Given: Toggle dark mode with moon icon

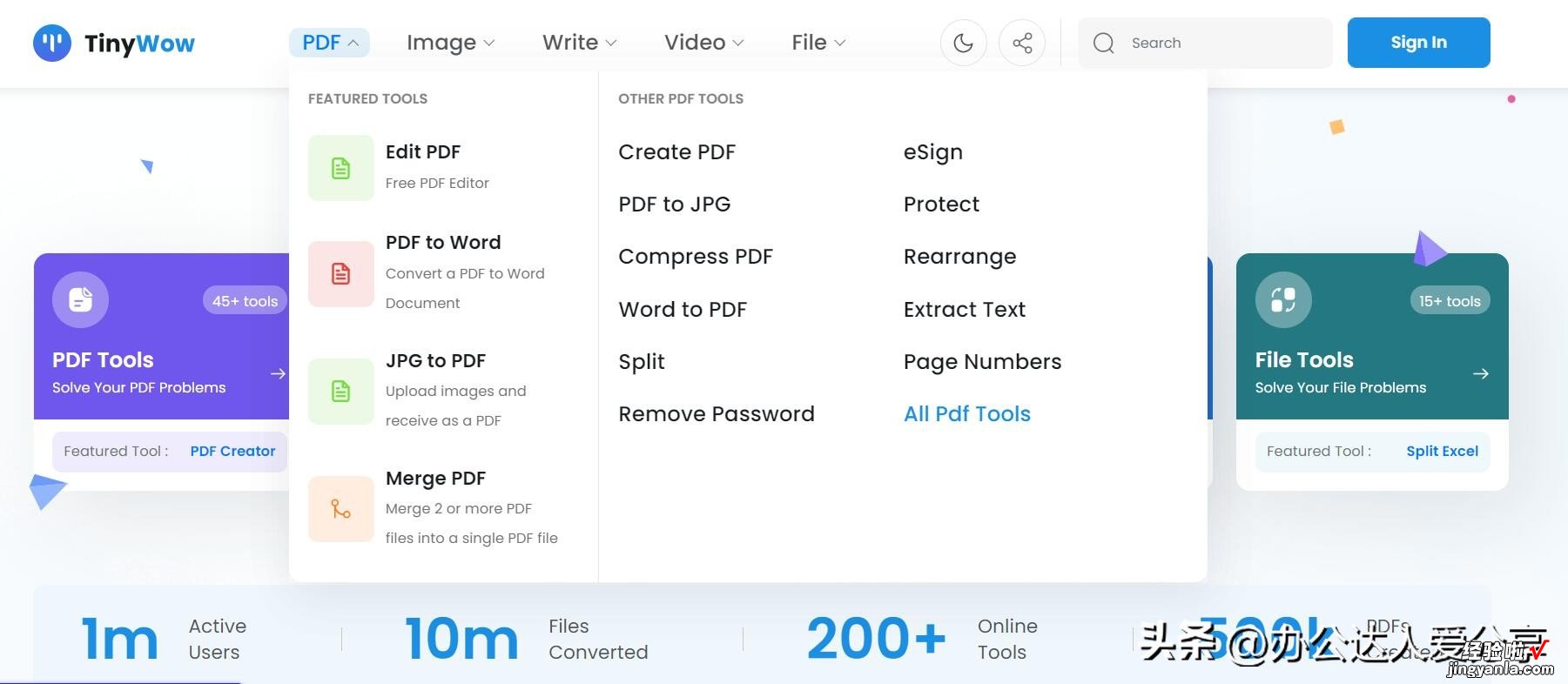Looking at the screenshot, I should pos(963,43).
